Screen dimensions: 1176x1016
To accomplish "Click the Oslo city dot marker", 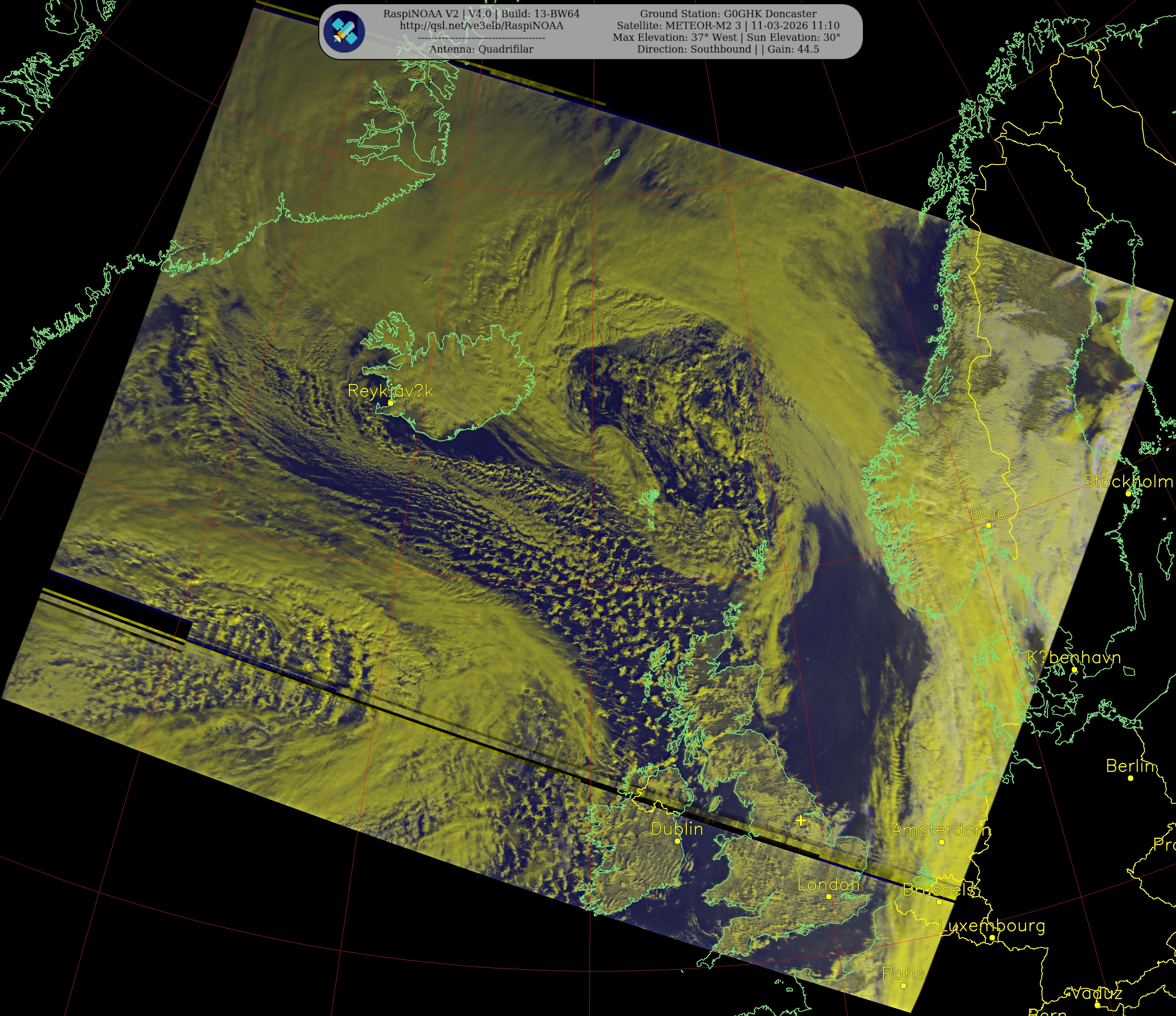I will [x=988, y=525].
